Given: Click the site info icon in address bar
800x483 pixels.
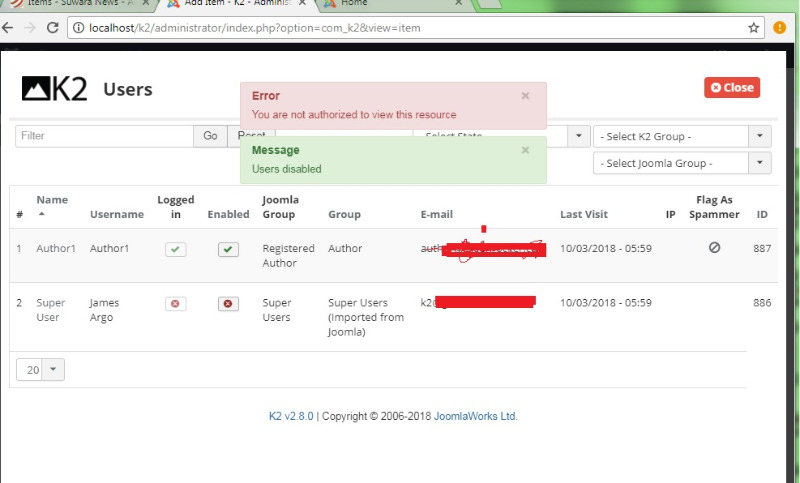Looking at the screenshot, I should (x=78, y=28).
